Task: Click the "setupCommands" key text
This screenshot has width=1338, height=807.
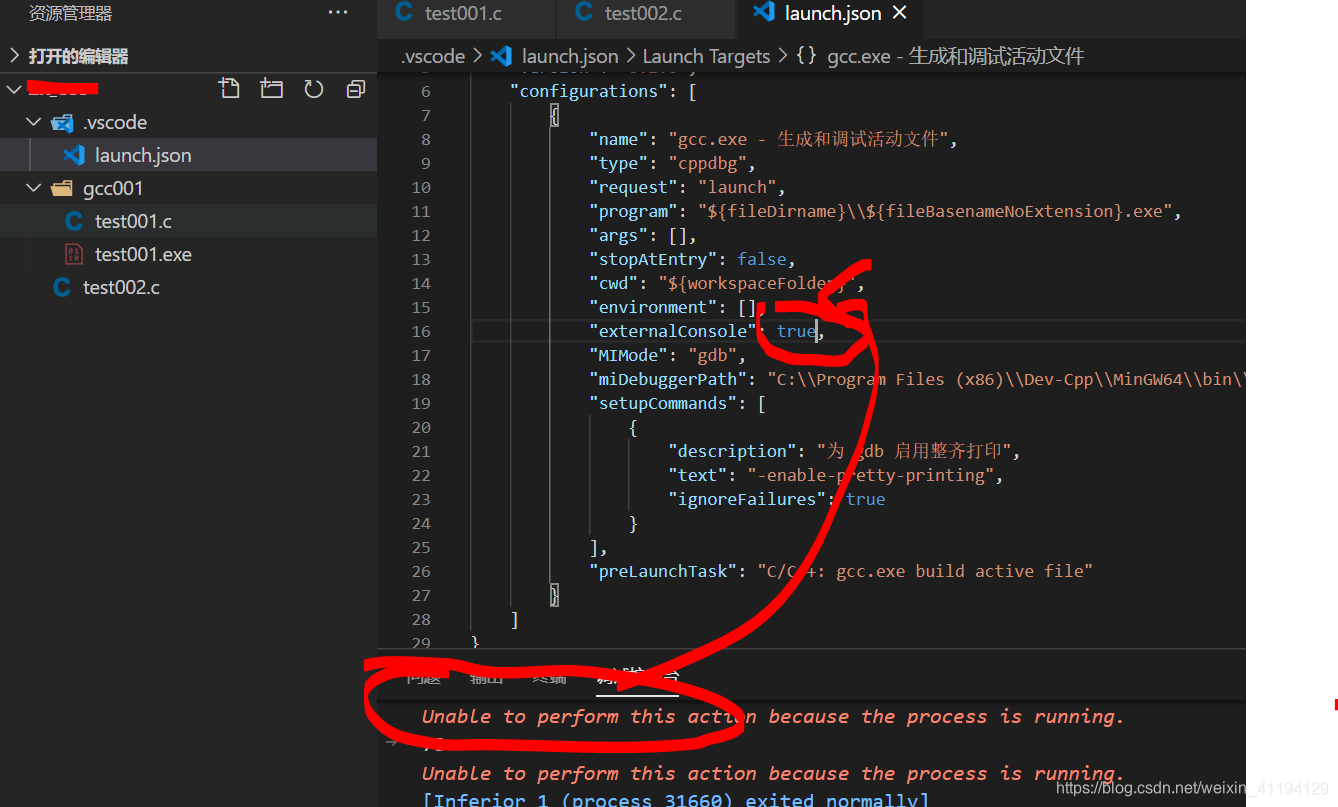Action: tap(663, 403)
